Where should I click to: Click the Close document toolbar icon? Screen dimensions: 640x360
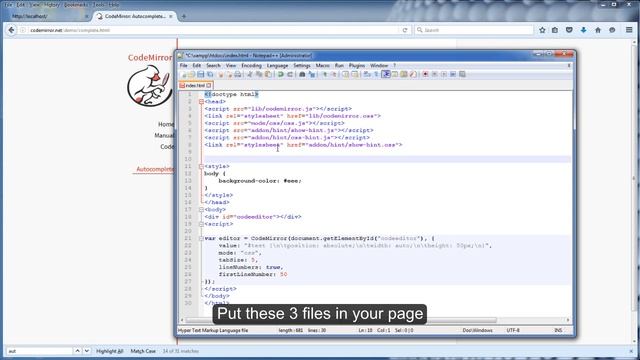(221, 74)
